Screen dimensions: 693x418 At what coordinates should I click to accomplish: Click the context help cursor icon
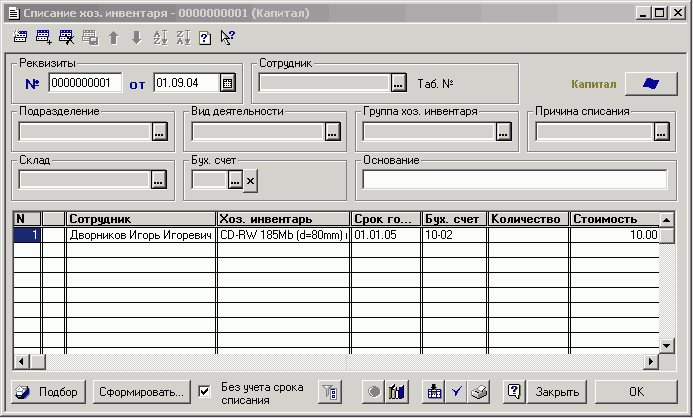[227, 37]
